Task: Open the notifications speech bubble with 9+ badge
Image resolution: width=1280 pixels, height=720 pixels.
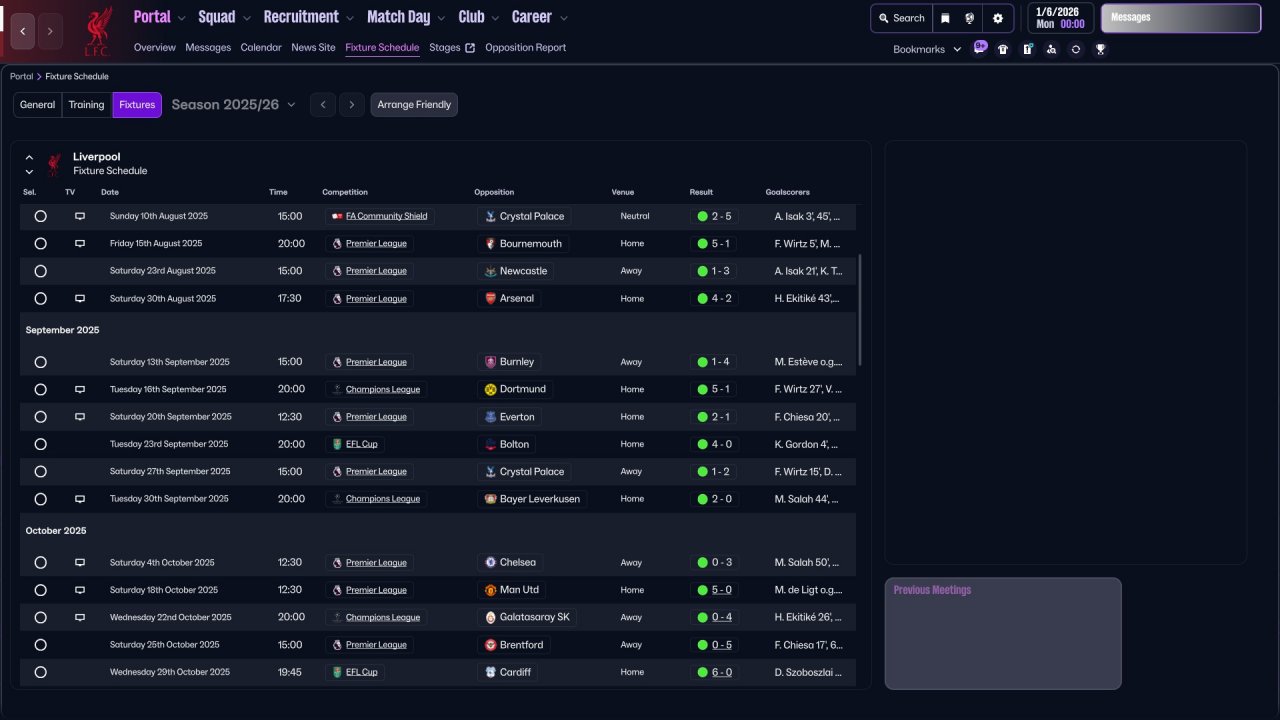Action: (x=979, y=48)
